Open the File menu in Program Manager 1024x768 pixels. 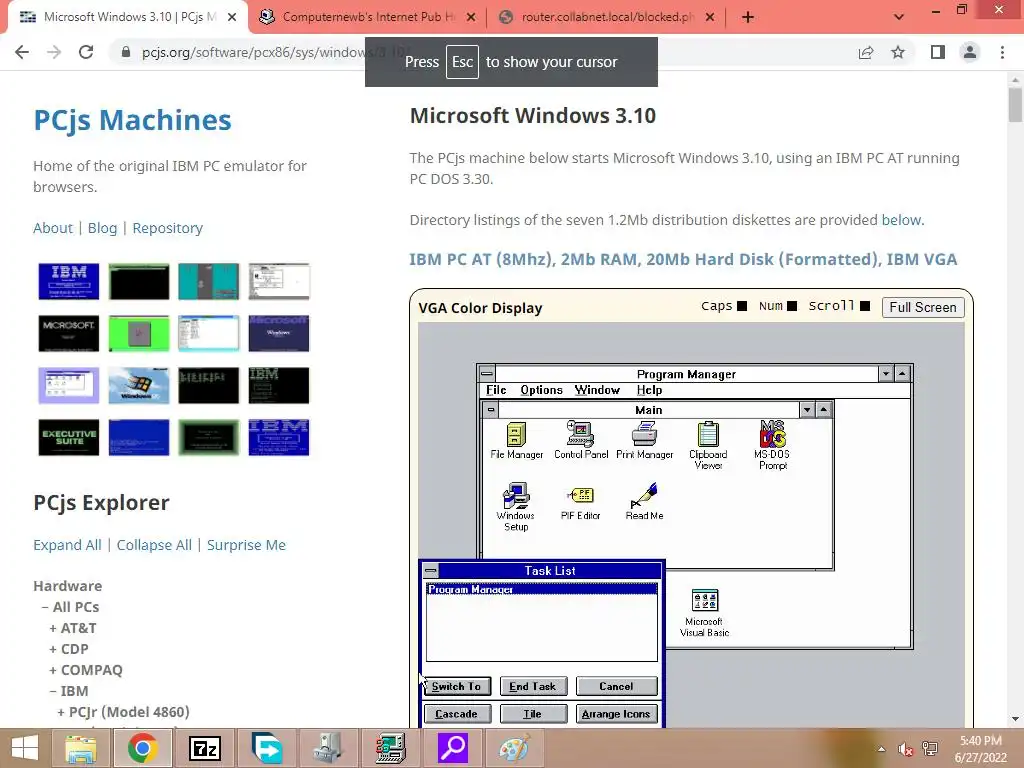tap(496, 390)
